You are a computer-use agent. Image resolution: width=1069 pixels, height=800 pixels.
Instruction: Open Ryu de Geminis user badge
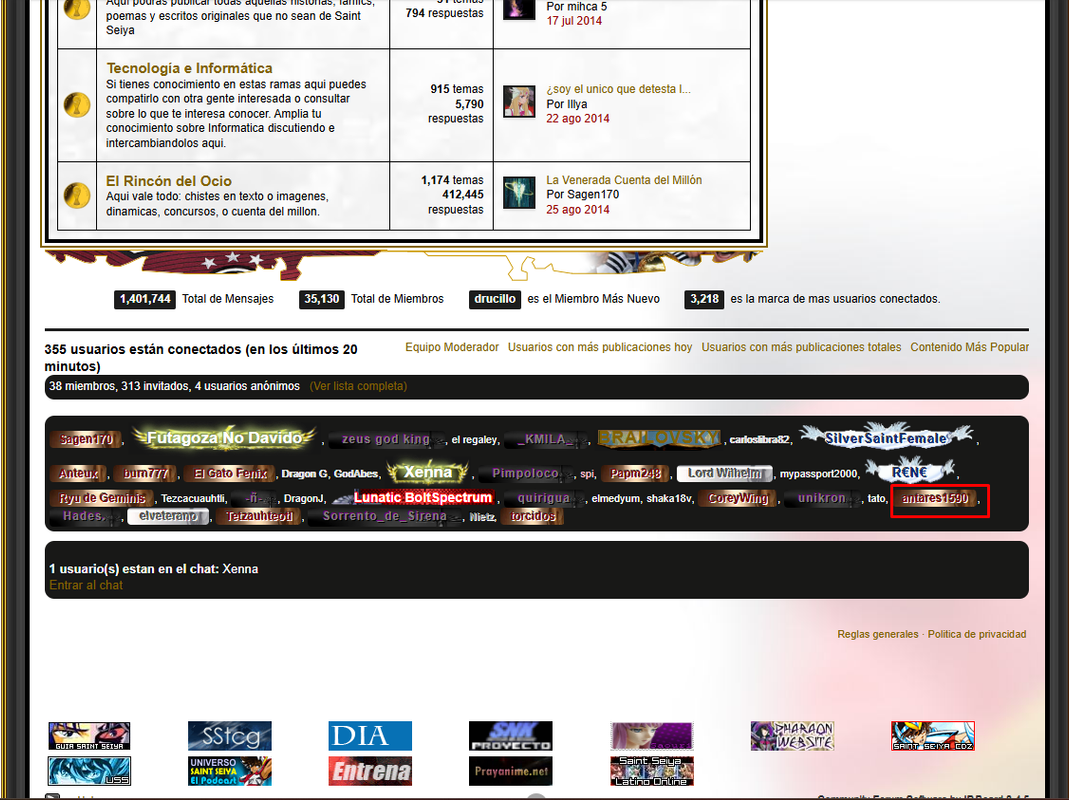[x=102, y=498]
